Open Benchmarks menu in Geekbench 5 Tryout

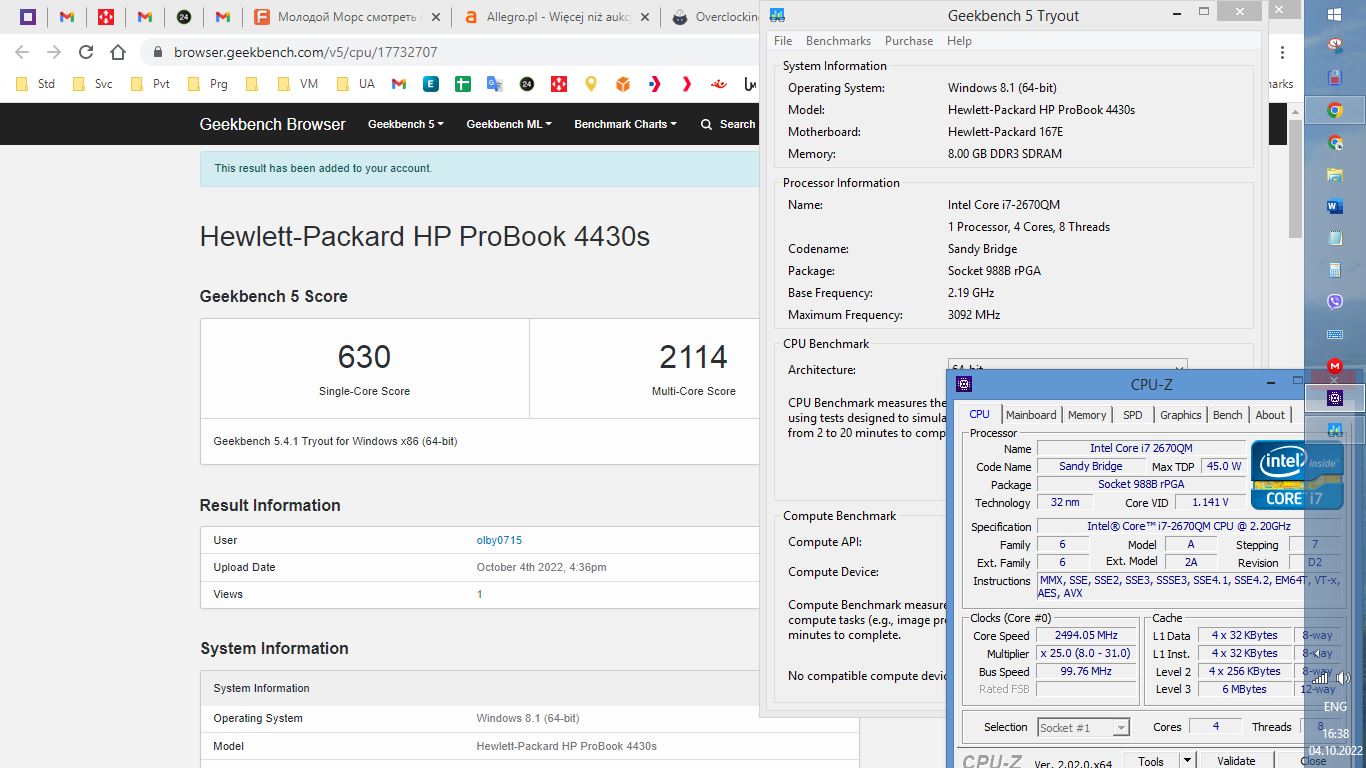[838, 41]
